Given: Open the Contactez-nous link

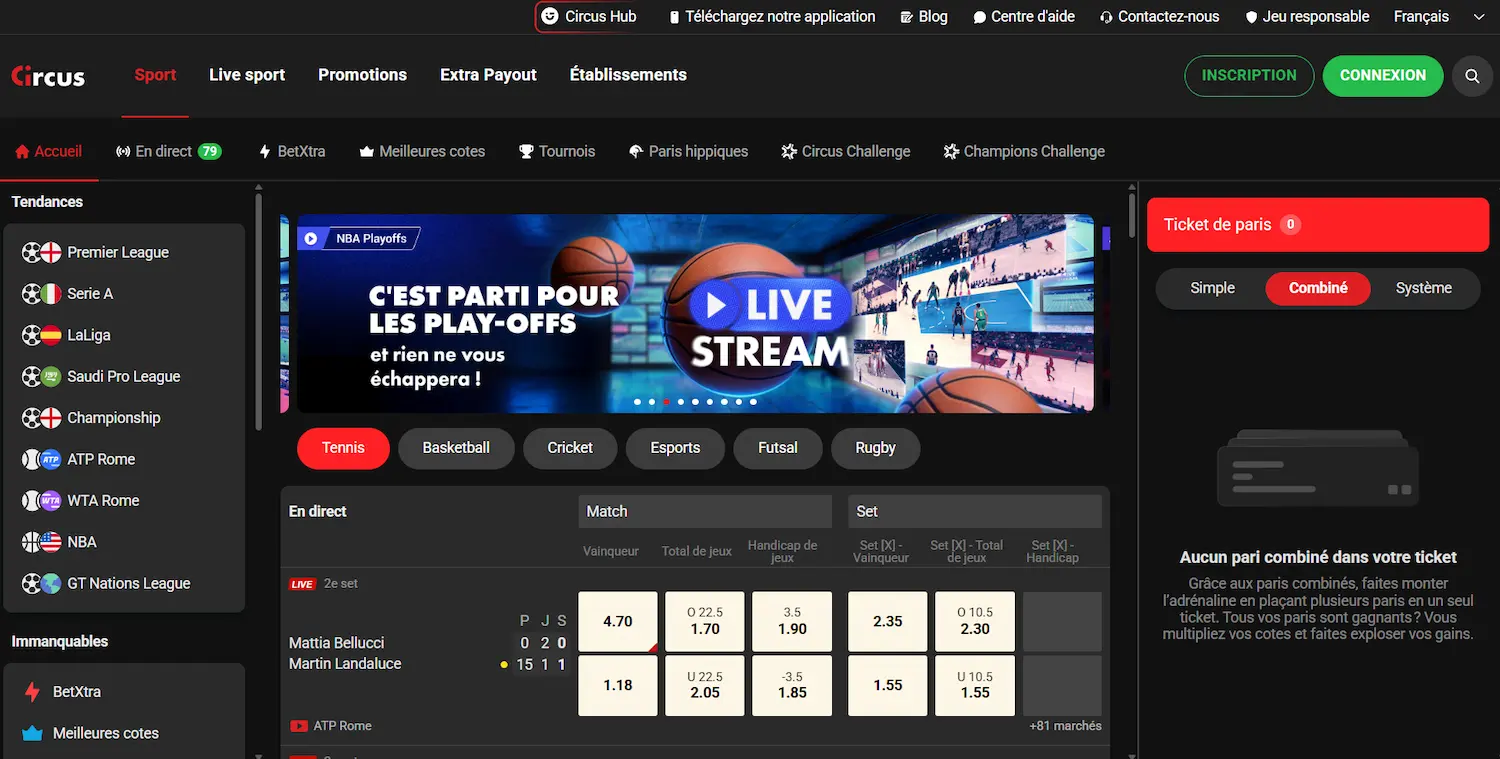Looking at the screenshot, I should (x=1159, y=16).
